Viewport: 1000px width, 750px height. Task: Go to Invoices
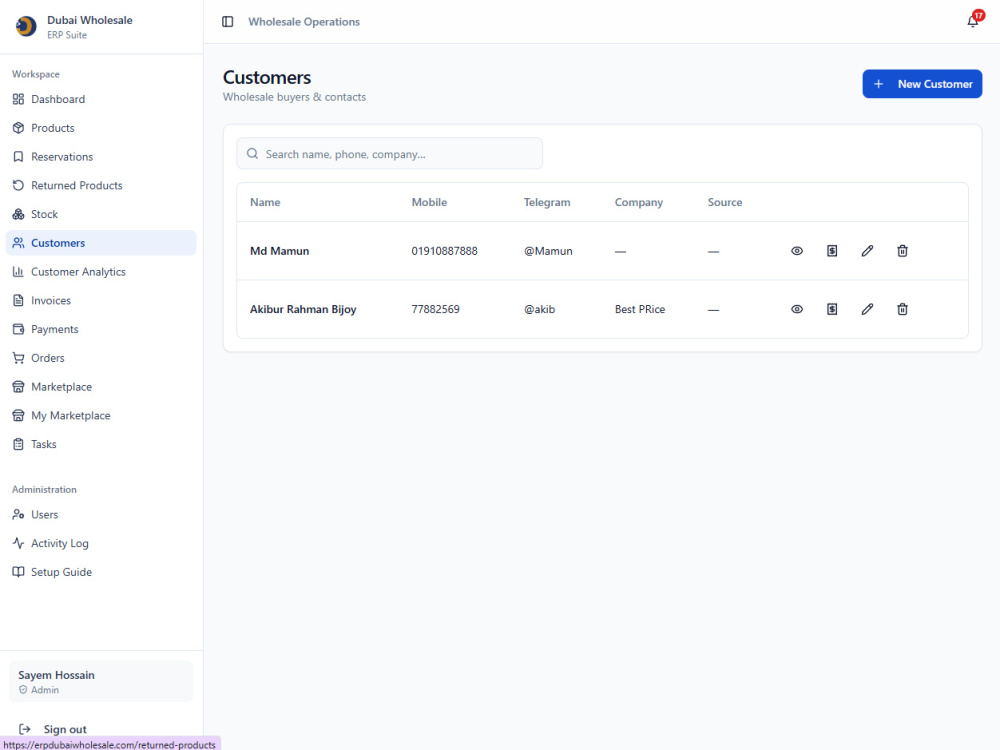tap(101, 300)
